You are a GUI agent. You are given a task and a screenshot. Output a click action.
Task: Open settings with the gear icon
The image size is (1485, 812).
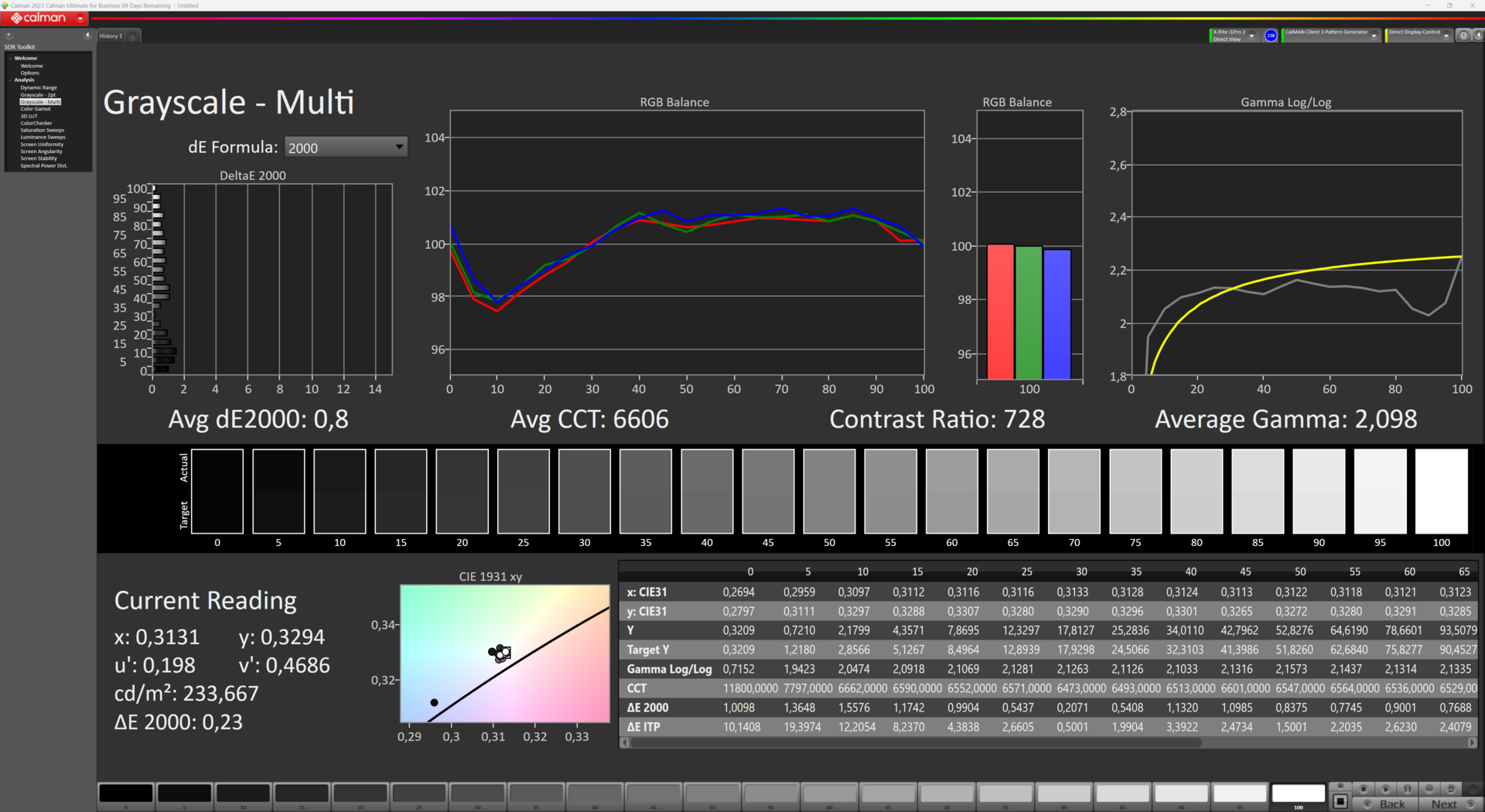(x=1463, y=36)
